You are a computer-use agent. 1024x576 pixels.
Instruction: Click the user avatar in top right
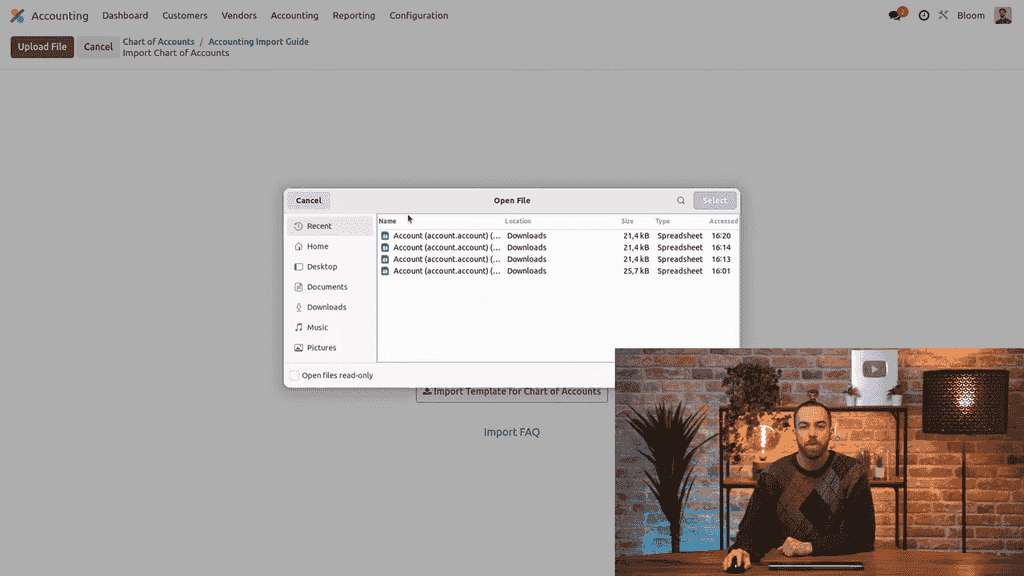point(1002,16)
